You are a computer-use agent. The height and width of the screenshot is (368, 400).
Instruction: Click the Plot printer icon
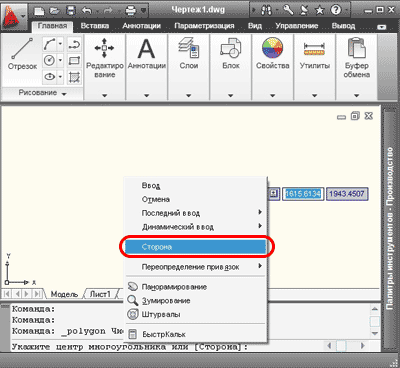pos(131,11)
